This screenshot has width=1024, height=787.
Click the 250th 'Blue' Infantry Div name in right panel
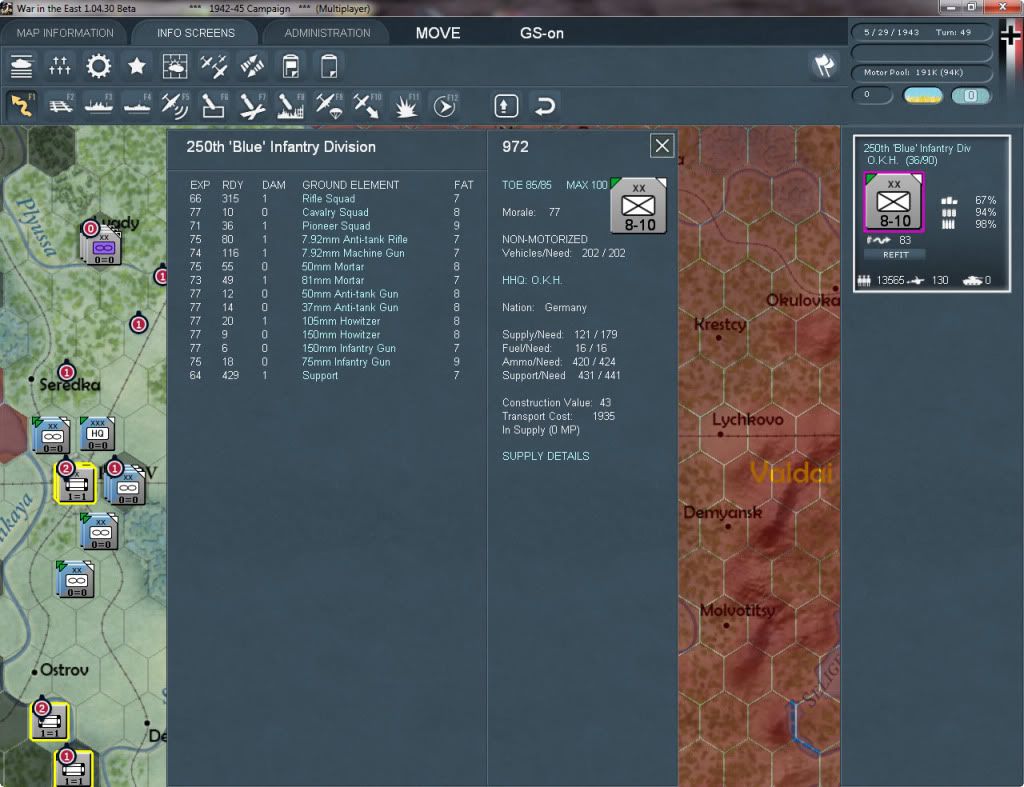click(x=916, y=148)
